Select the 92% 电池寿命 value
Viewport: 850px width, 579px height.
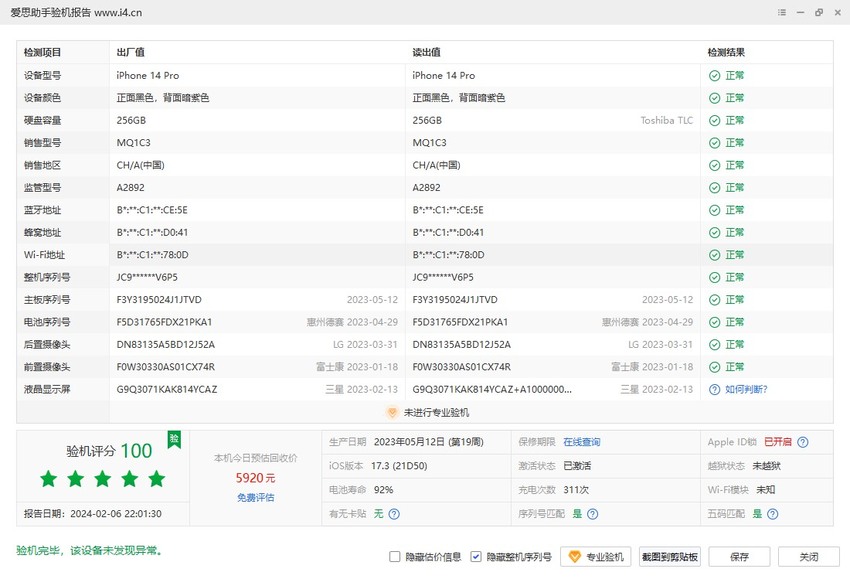[x=384, y=490]
